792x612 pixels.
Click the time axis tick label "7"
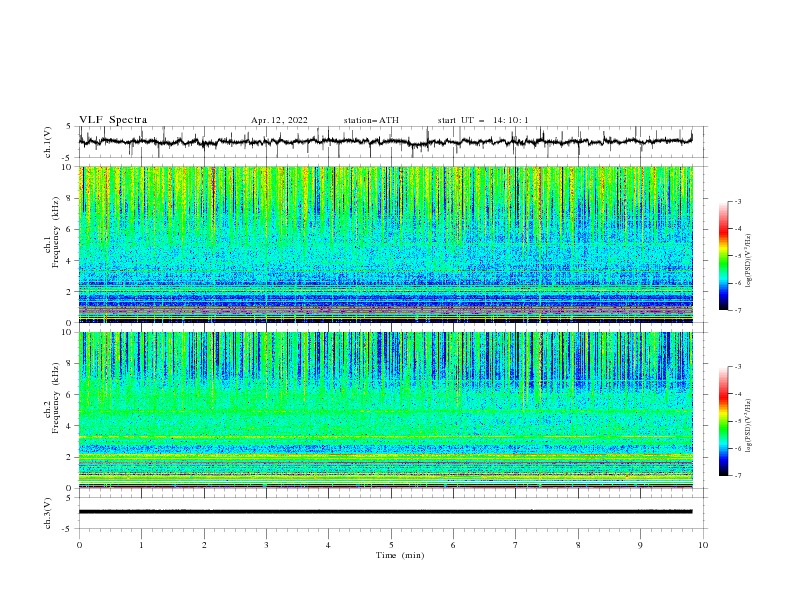pos(516,545)
